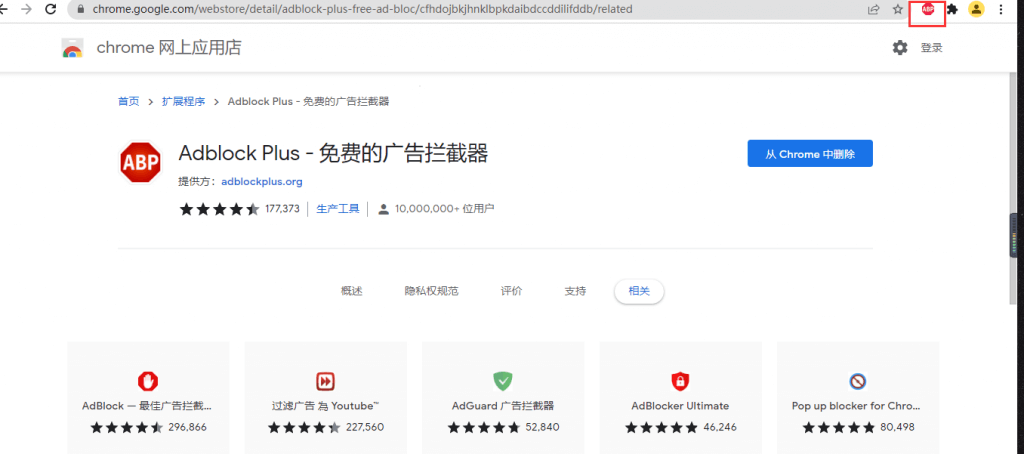
Task: Open the Extensions puzzle piece menu
Action: (953, 9)
